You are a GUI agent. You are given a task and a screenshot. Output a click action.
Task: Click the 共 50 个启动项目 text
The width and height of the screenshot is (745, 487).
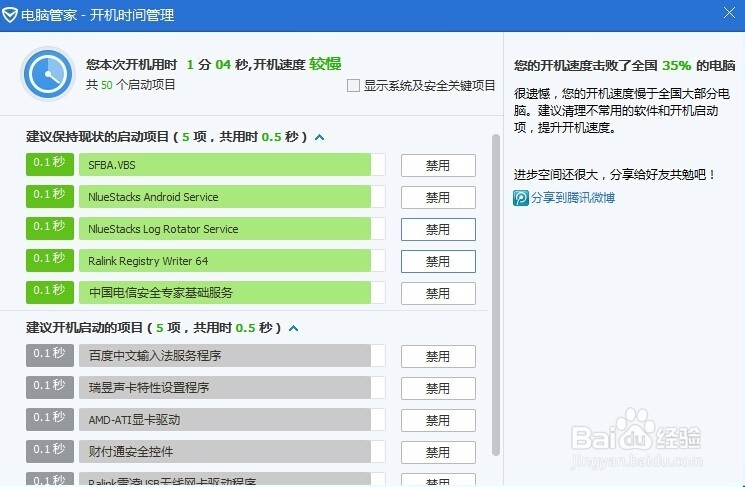click(x=131, y=85)
